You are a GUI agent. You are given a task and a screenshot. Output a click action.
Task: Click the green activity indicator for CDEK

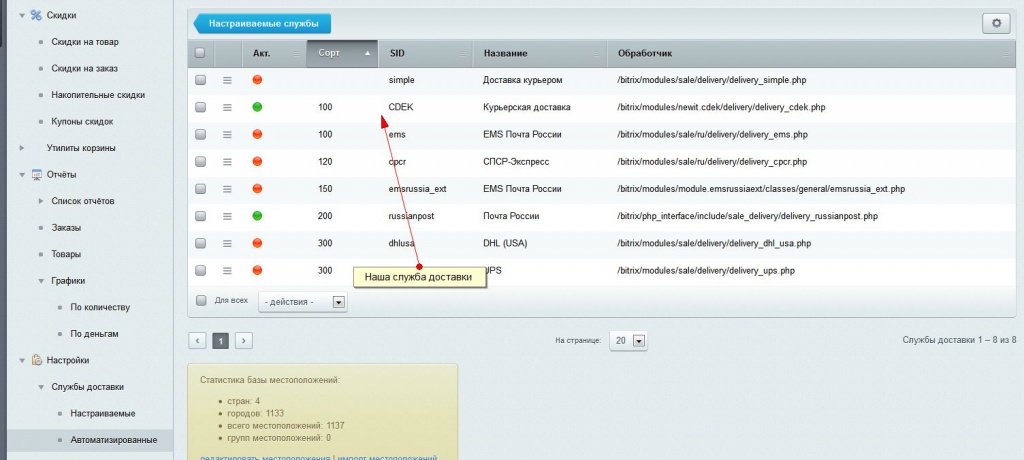coord(257,107)
